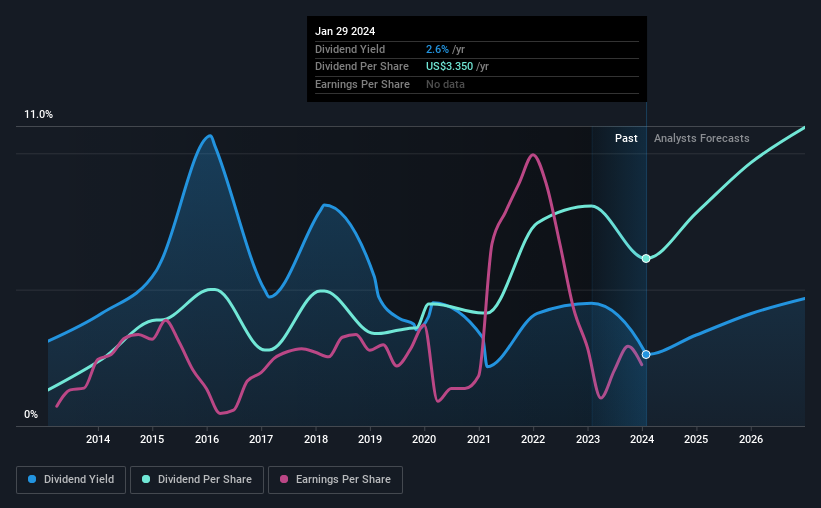Click the tooltip Earnings Per Share row label
Image resolution: width=821 pixels, height=508 pixels.
click(x=362, y=84)
